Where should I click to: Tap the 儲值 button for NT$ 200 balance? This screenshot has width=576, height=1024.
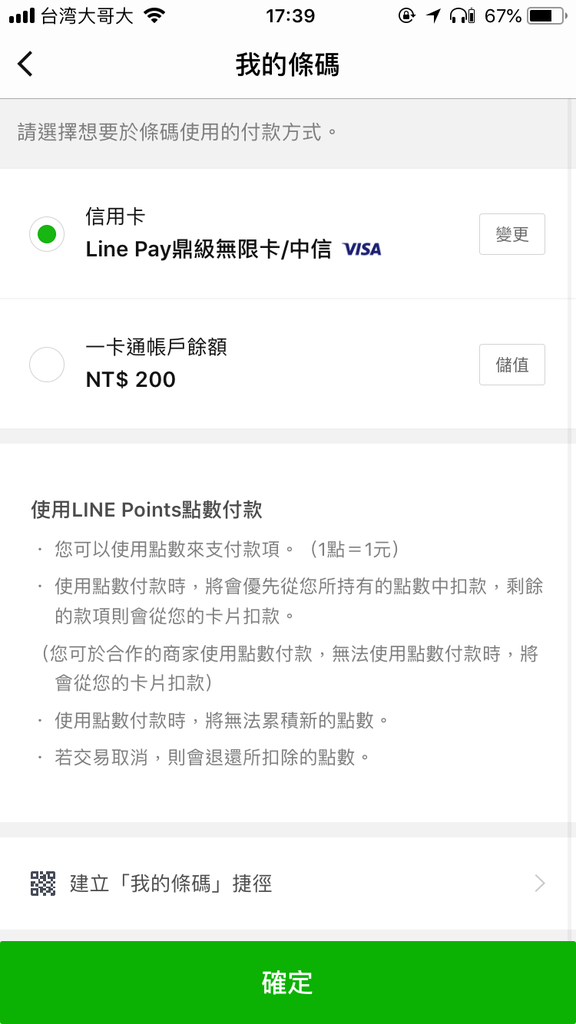pyautogui.click(x=512, y=364)
